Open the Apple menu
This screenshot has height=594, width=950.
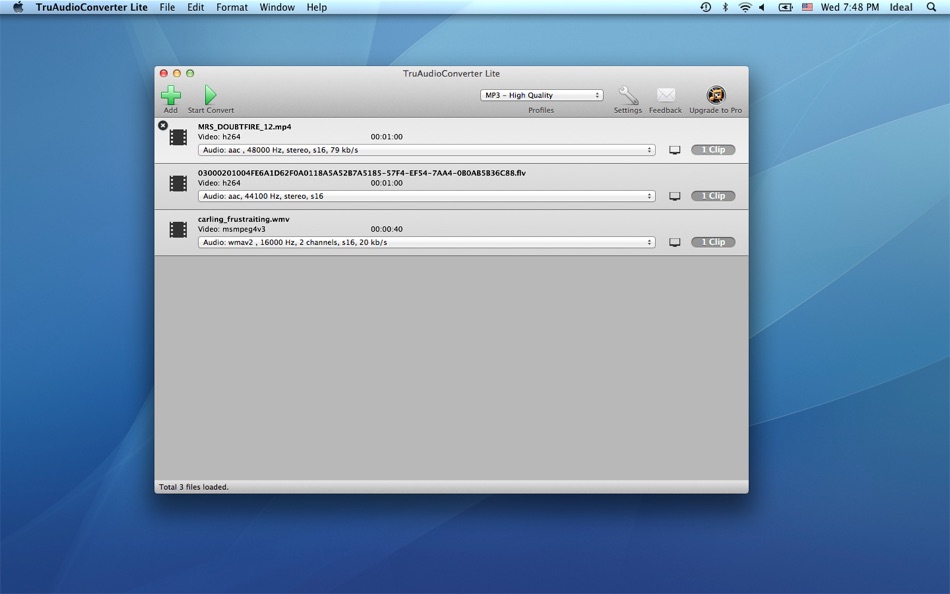[x=18, y=7]
